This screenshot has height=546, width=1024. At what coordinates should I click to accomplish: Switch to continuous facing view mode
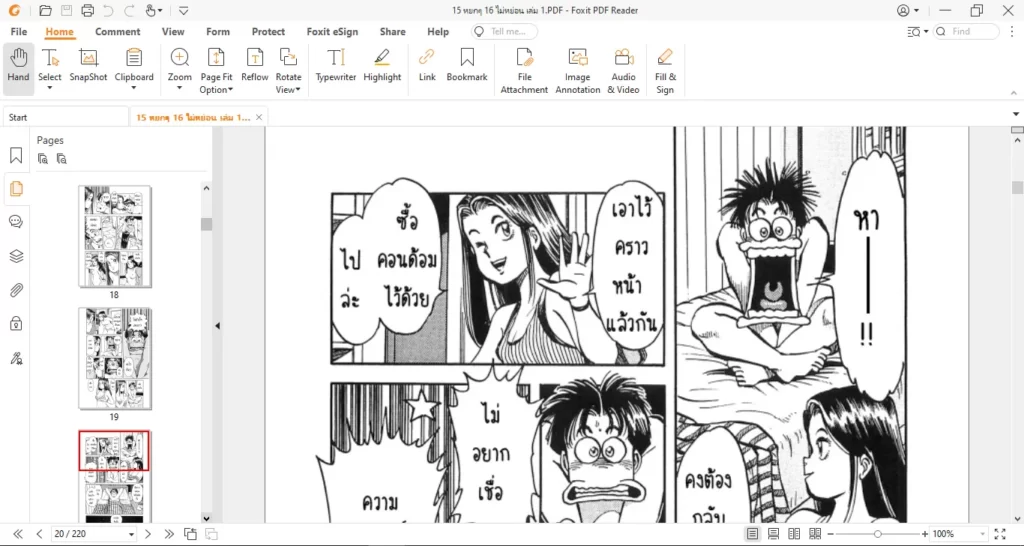click(x=815, y=534)
